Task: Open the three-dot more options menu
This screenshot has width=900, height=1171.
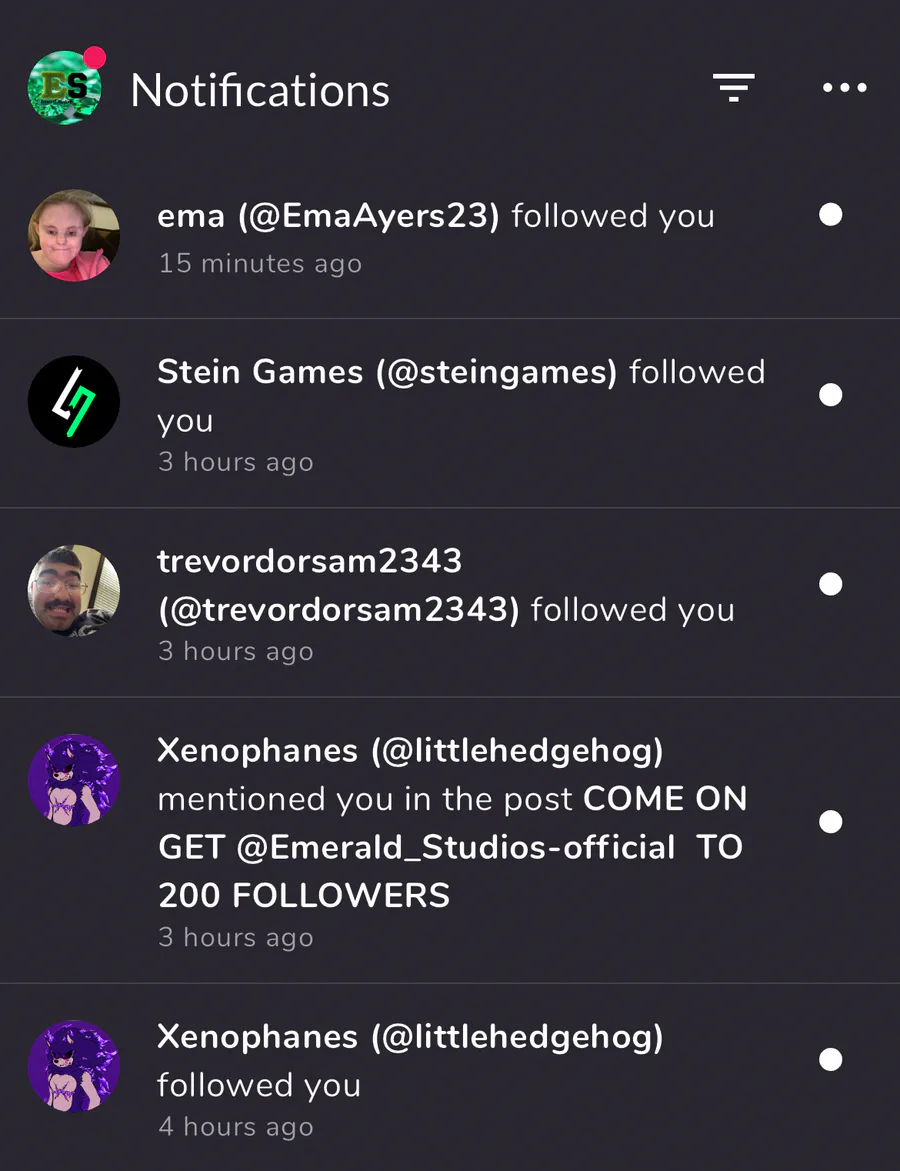Action: [x=844, y=87]
